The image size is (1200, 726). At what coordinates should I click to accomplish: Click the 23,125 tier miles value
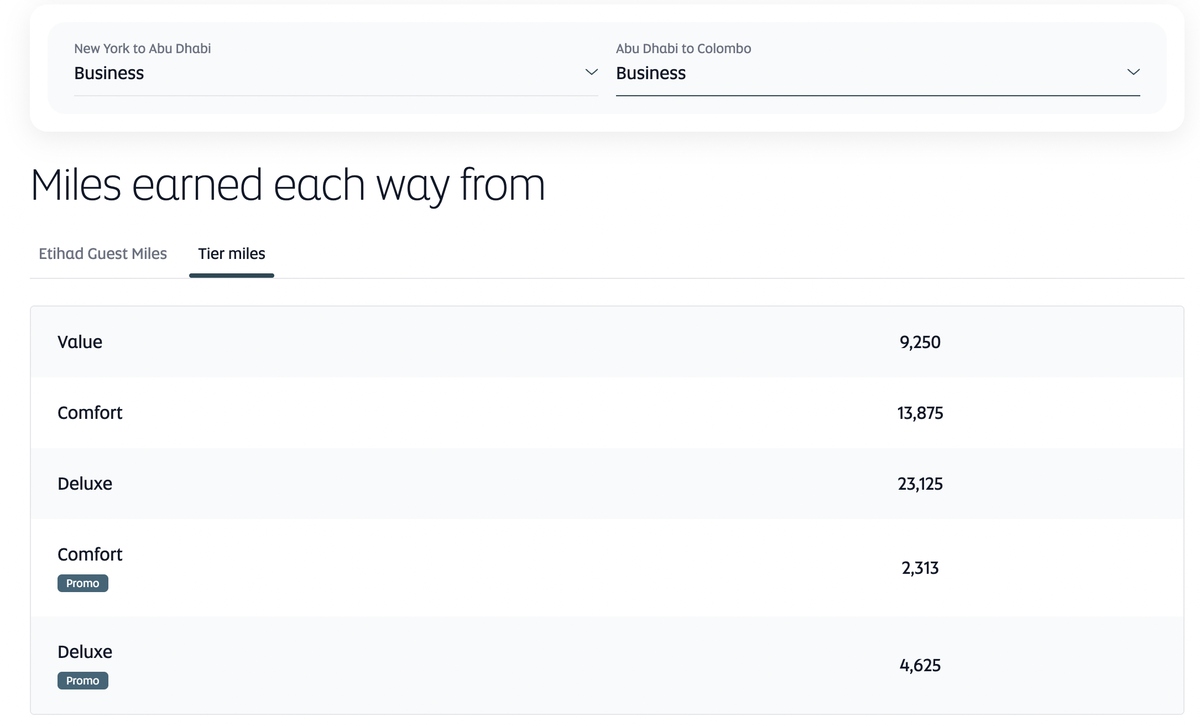[x=920, y=484]
